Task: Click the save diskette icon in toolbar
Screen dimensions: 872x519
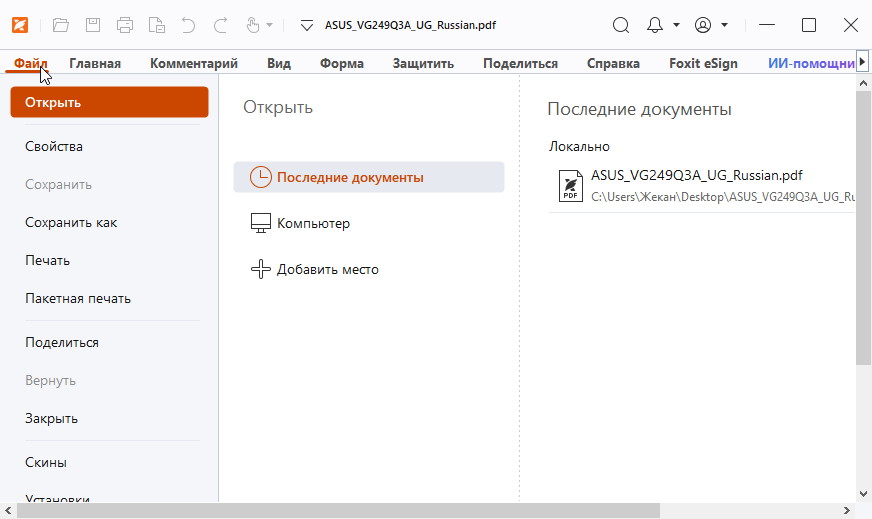Action: tap(93, 25)
